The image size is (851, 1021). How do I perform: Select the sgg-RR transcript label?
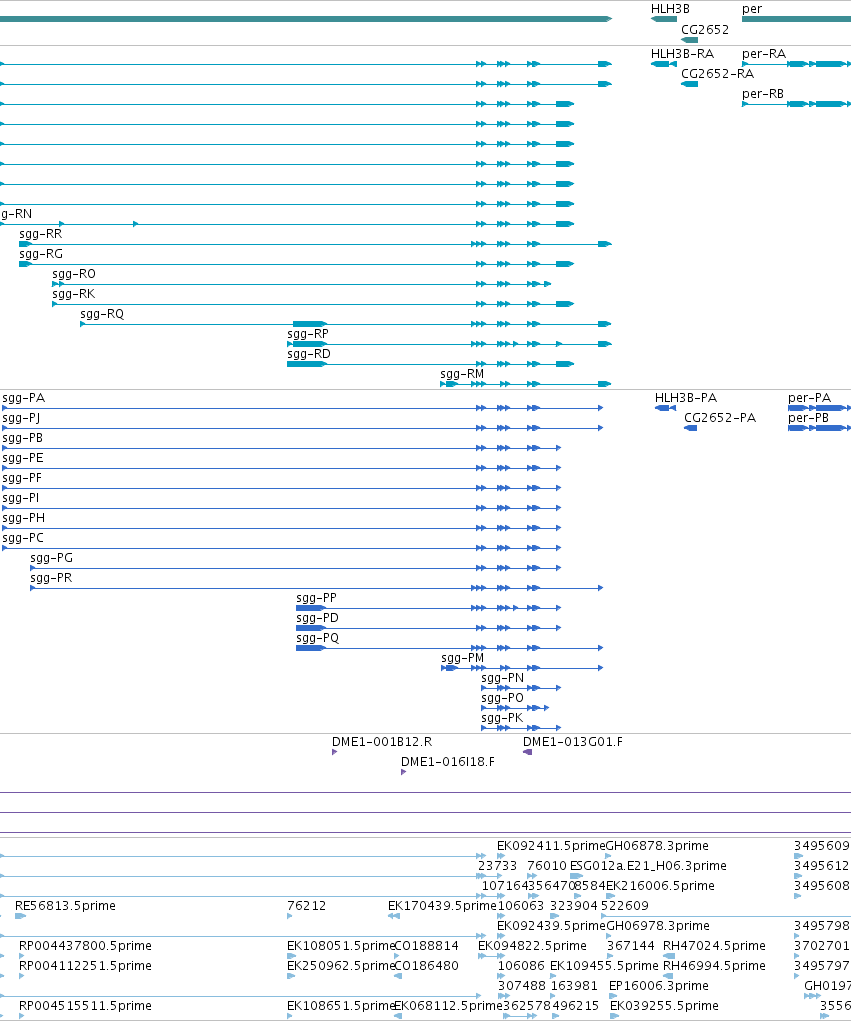[40, 234]
